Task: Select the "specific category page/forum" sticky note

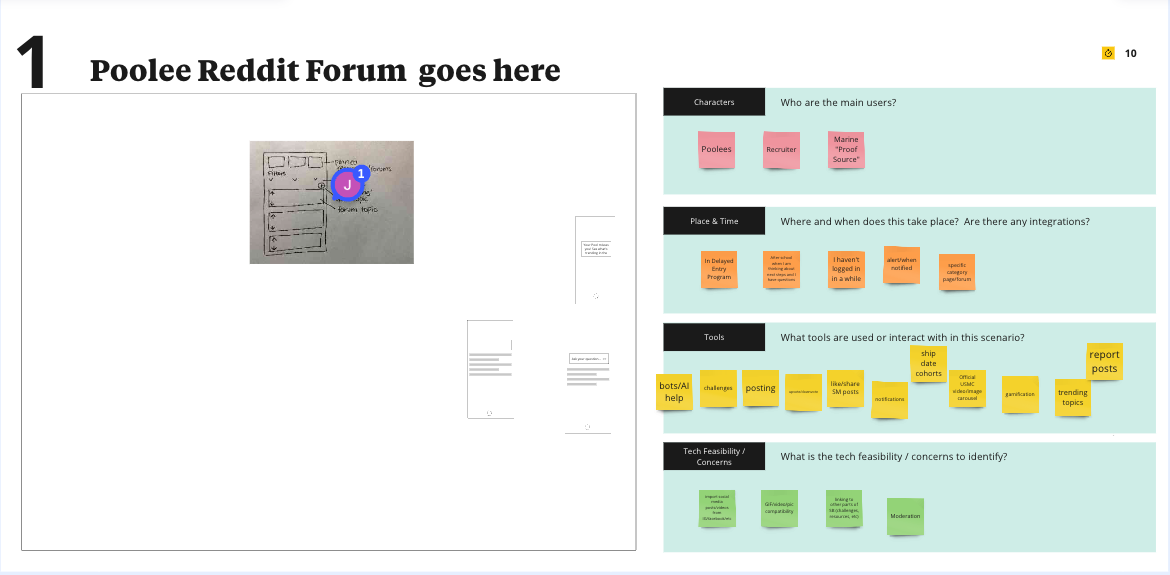Action: coord(957,272)
